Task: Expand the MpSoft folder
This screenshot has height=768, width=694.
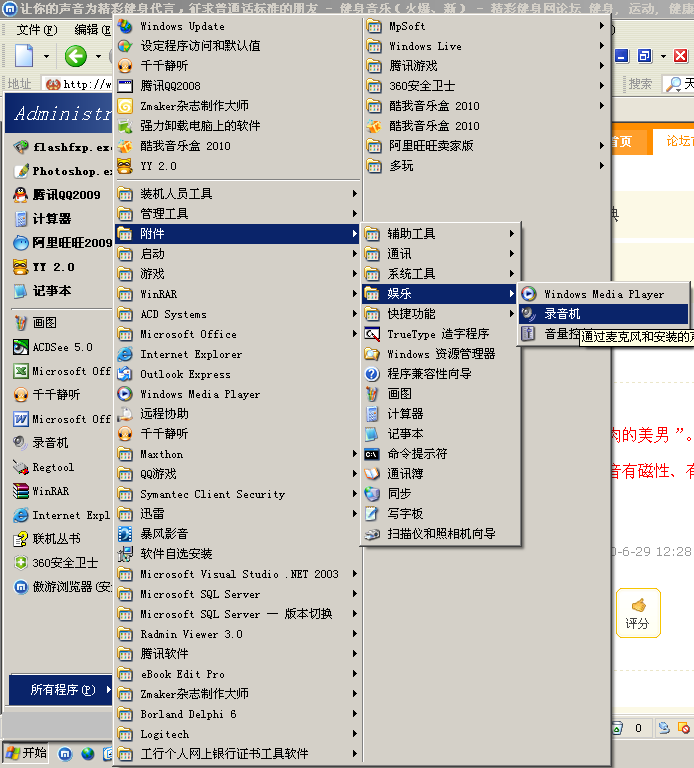Action: (x=486, y=26)
